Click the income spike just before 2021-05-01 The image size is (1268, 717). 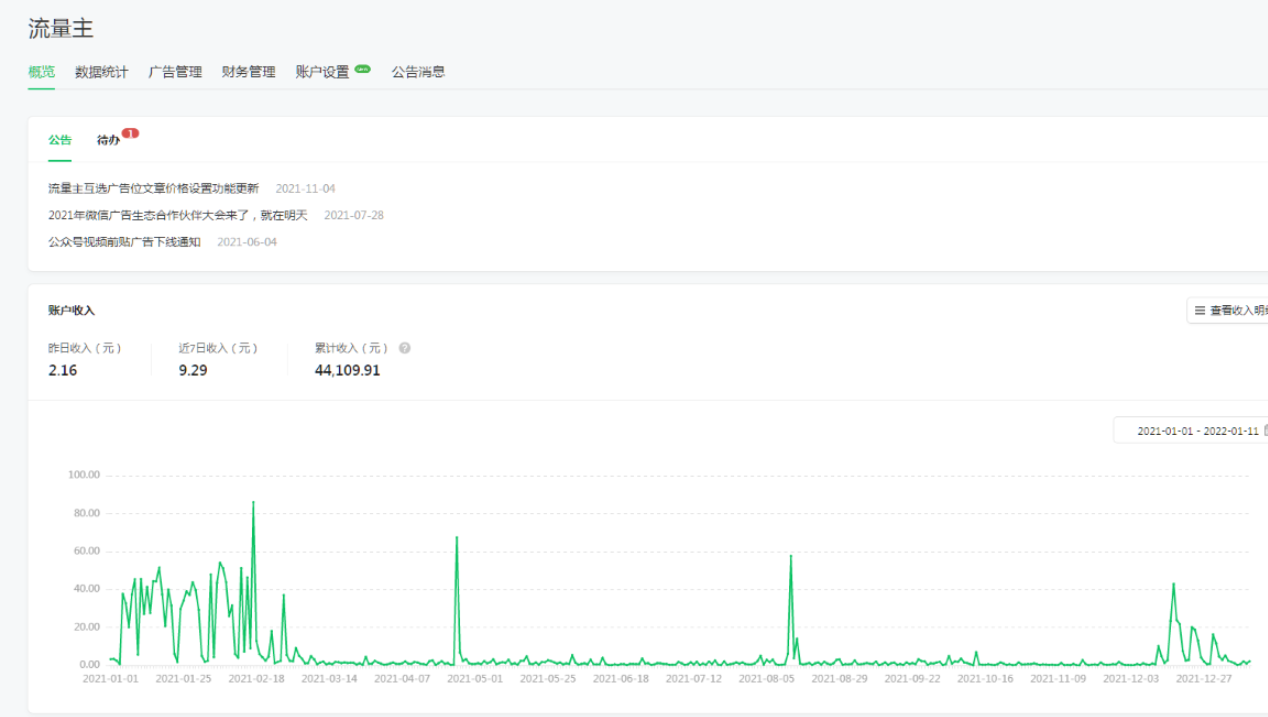click(457, 538)
